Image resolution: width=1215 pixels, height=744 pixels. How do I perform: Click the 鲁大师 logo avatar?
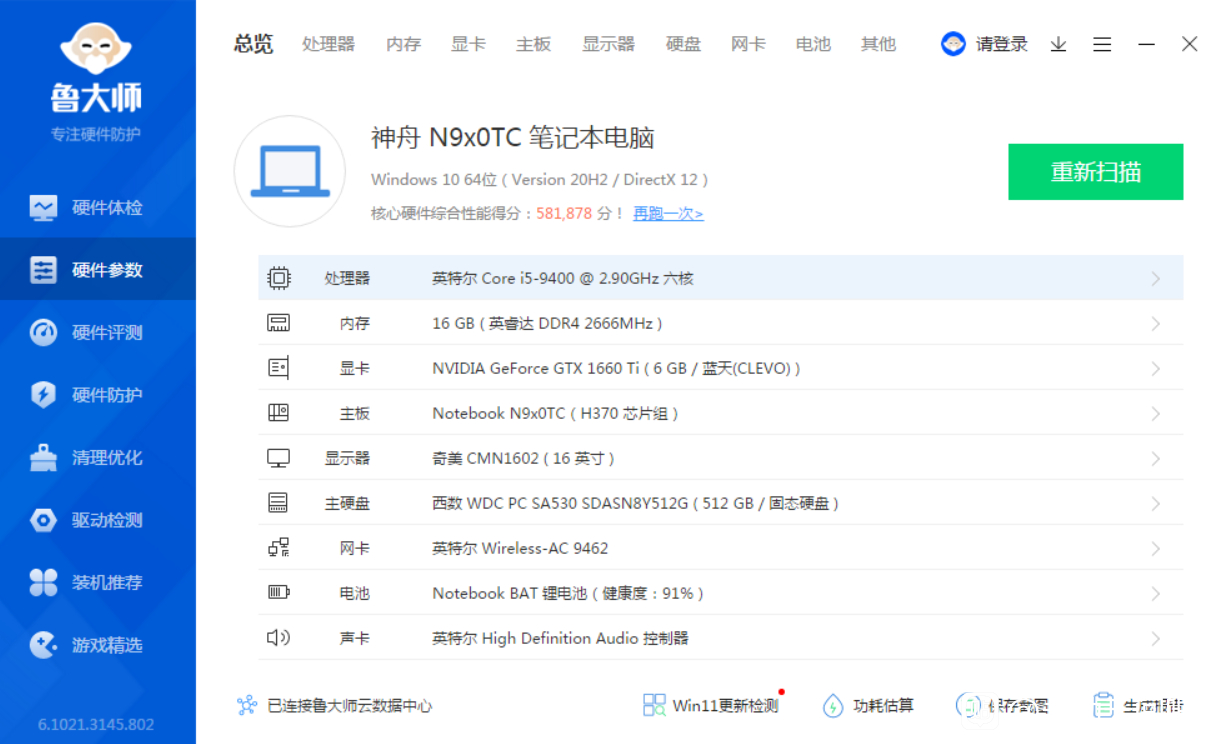[97, 48]
